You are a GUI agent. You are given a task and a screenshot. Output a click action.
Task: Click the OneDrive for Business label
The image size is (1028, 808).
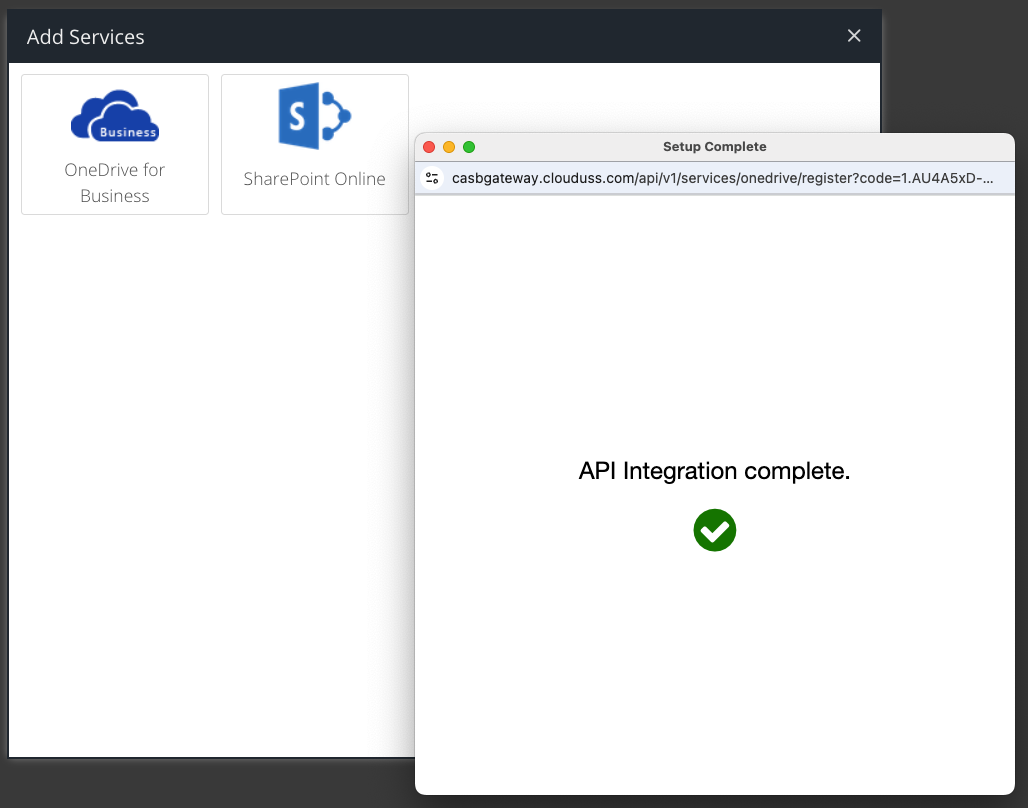click(115, 183)
